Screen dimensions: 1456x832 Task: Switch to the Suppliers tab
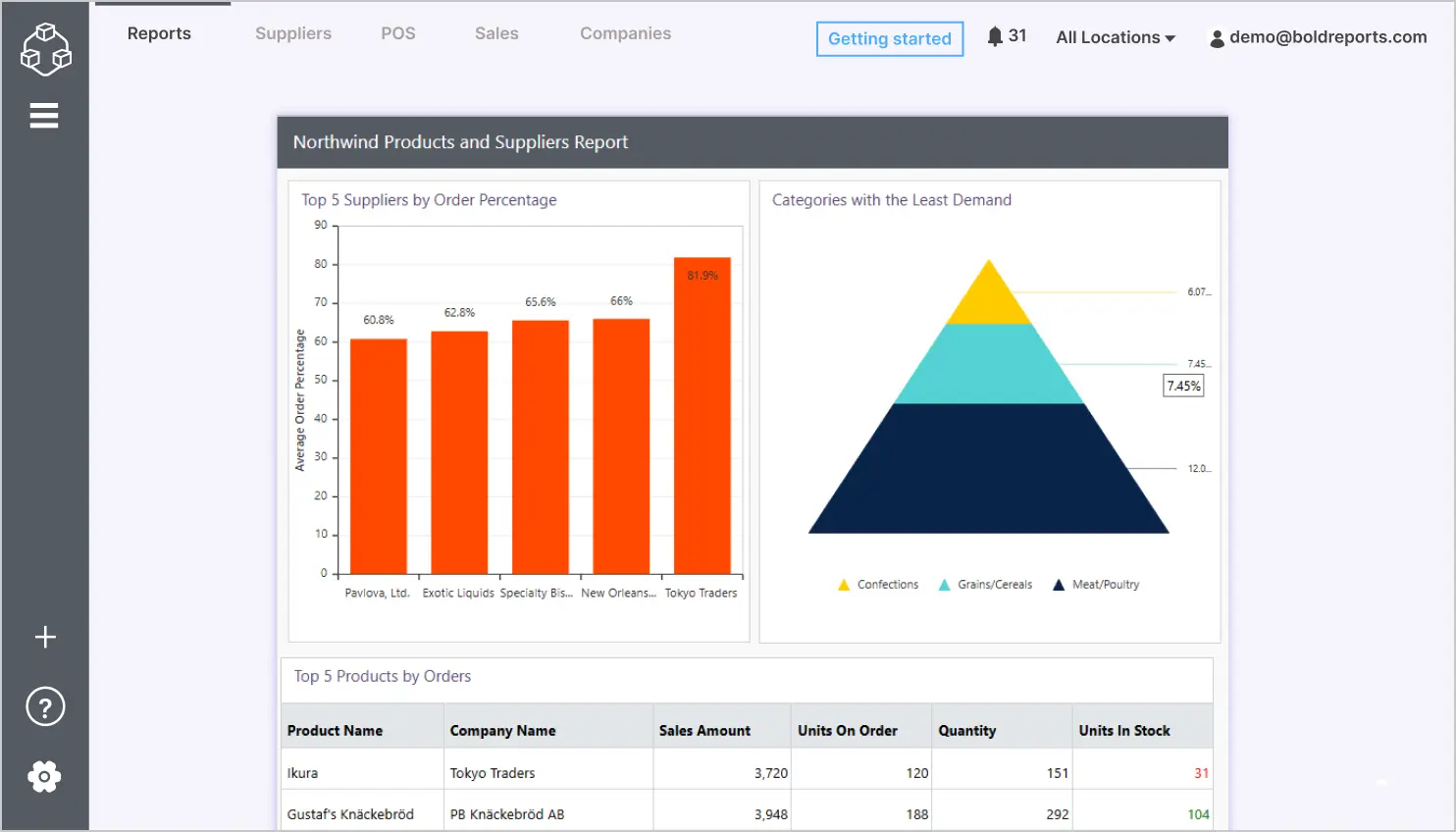click(292, 32)
